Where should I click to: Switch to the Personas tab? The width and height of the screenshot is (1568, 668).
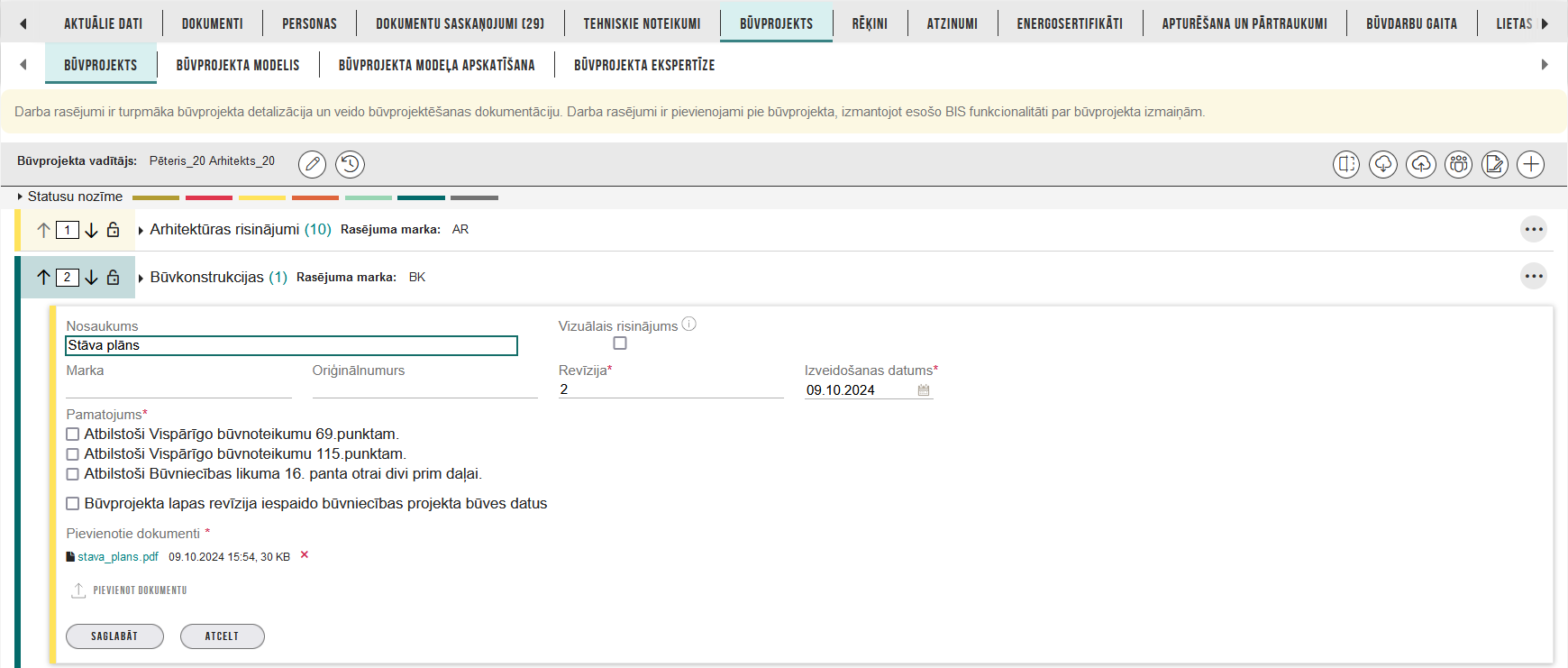(309, 23)
